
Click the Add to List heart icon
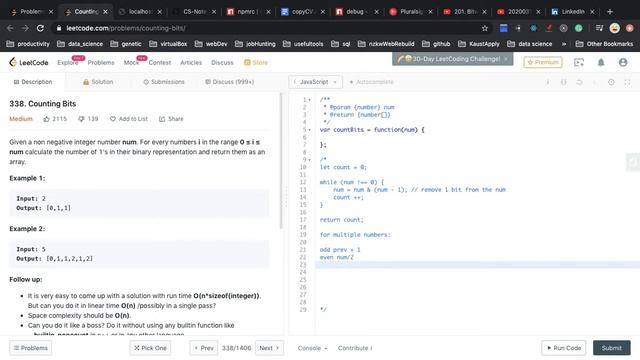113,119
